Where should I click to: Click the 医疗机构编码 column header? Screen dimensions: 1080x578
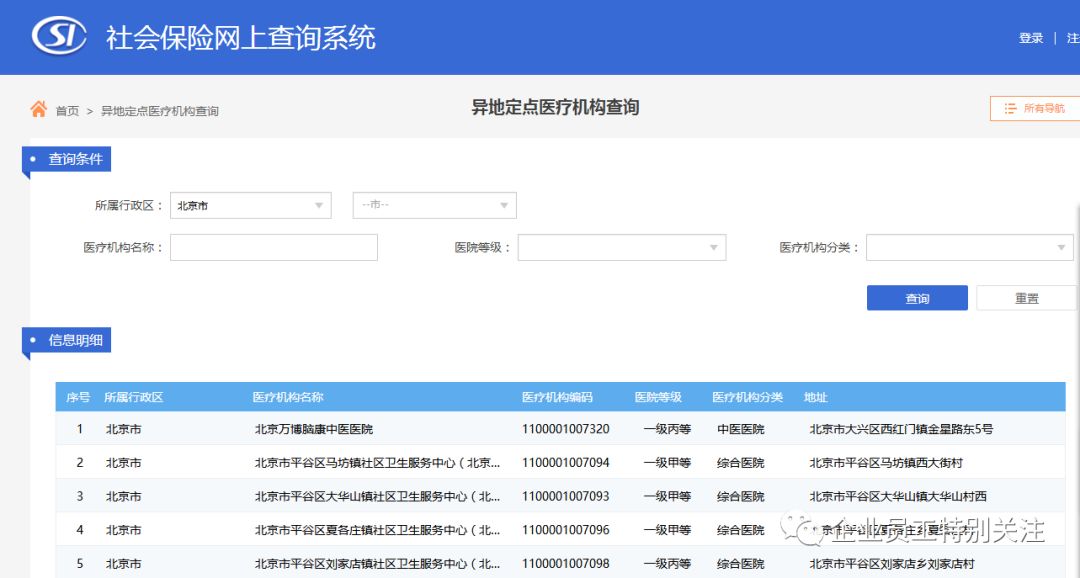coord(557,398)
